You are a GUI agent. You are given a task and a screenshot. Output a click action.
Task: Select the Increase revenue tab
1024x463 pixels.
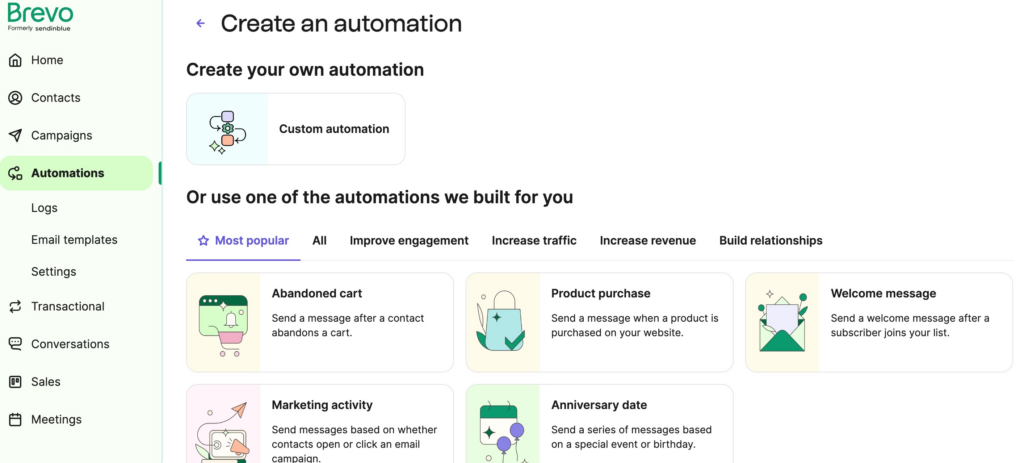coord(647,241)
